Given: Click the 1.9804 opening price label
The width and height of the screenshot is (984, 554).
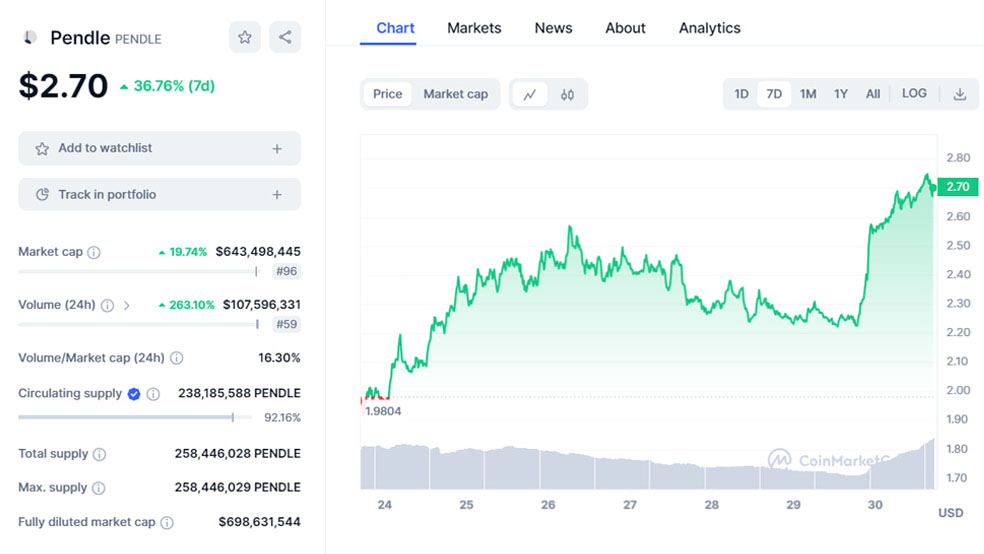Looking at the screenshot, I should (x=383, y=412).
